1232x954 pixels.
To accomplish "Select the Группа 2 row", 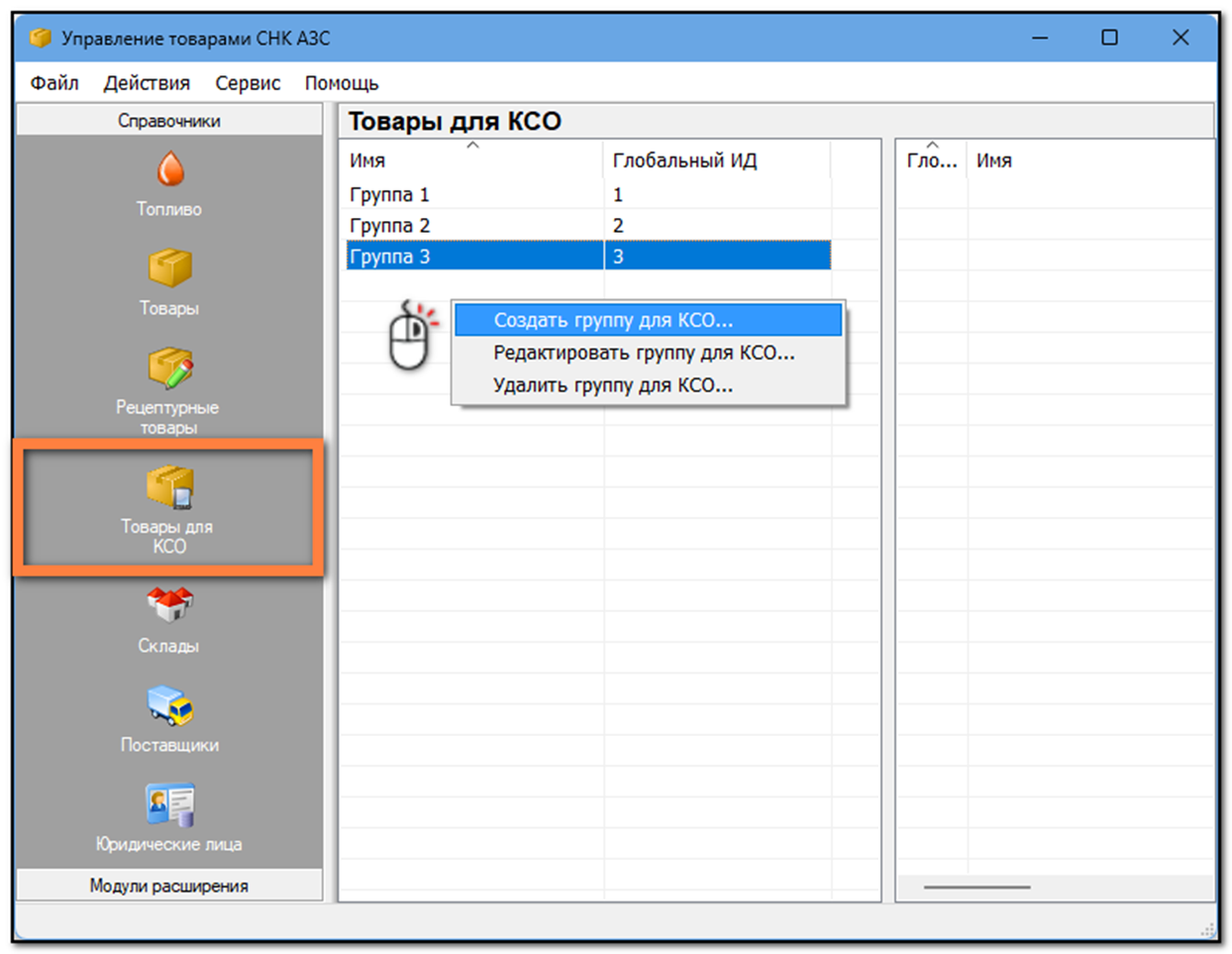I will [588, 226].
